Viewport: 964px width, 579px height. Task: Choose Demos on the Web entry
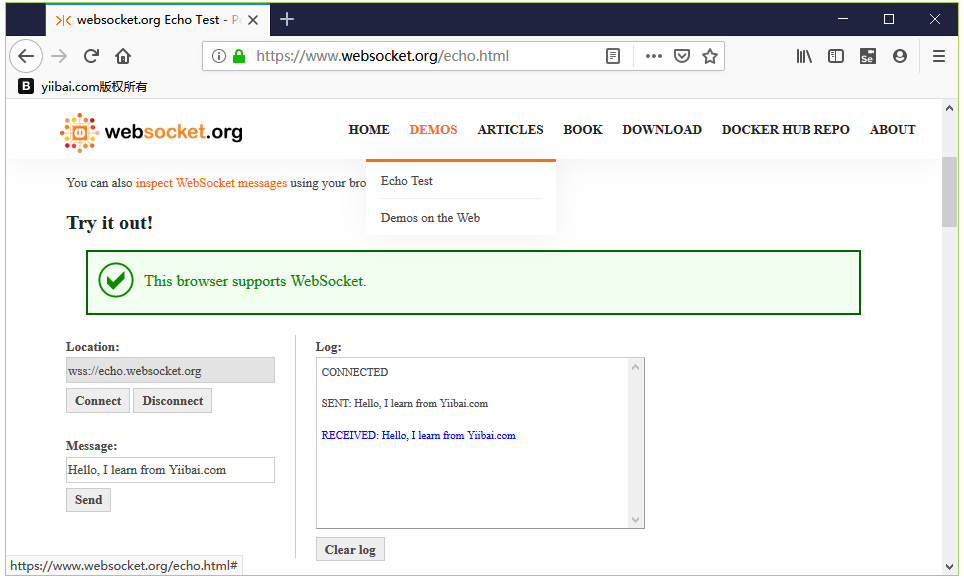430,218
